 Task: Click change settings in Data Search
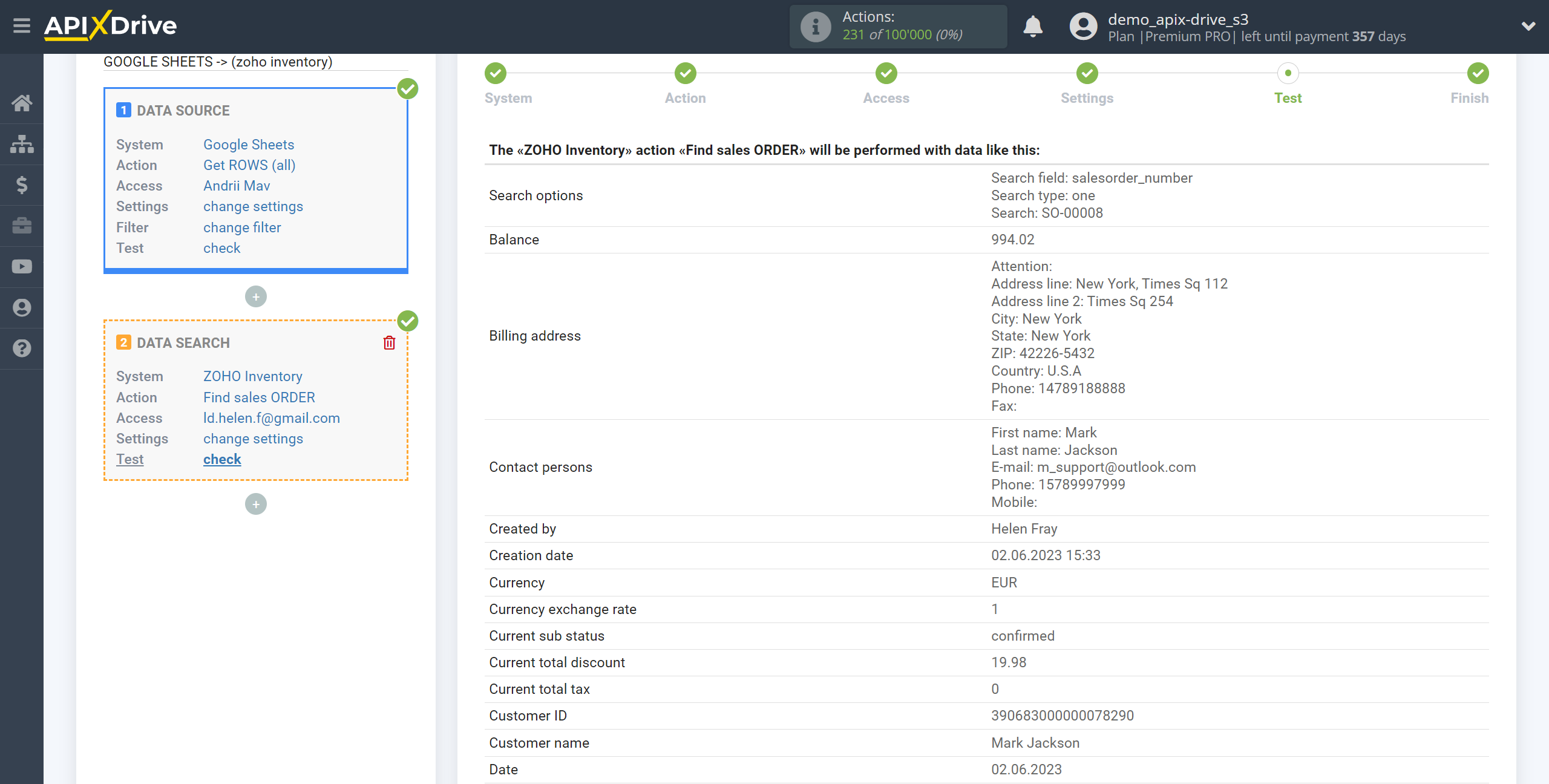[253, 439]
